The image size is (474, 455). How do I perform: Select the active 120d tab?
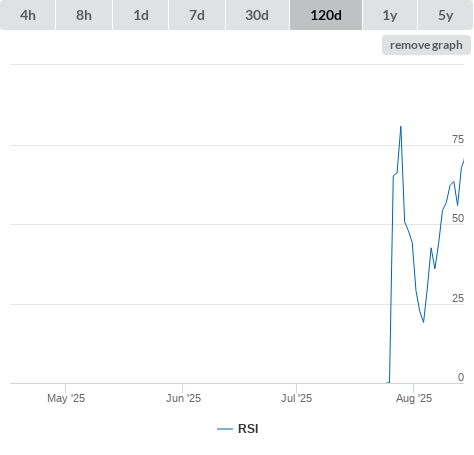pos(326,15)
